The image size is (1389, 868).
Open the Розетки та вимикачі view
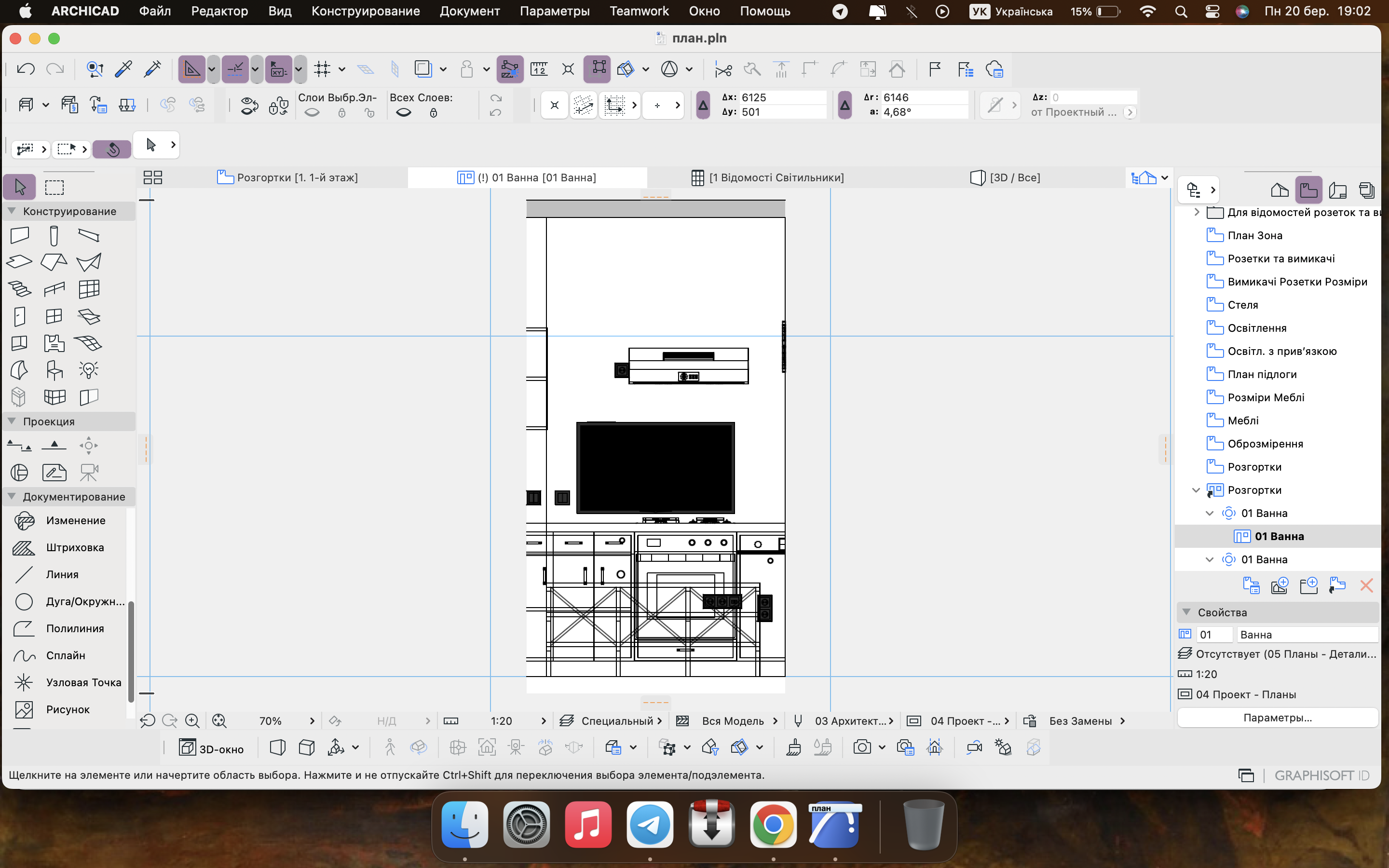pos(1280,258)
